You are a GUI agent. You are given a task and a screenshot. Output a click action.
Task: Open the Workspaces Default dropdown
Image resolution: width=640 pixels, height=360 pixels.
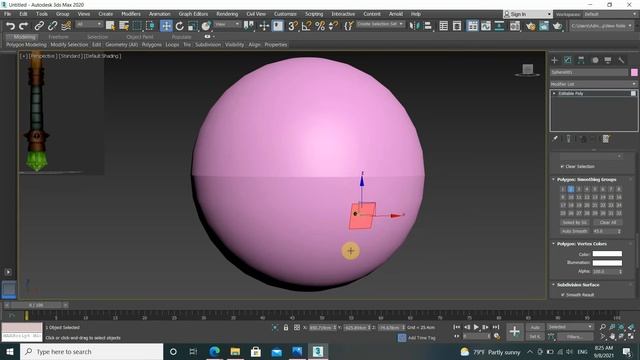(610, 14)
